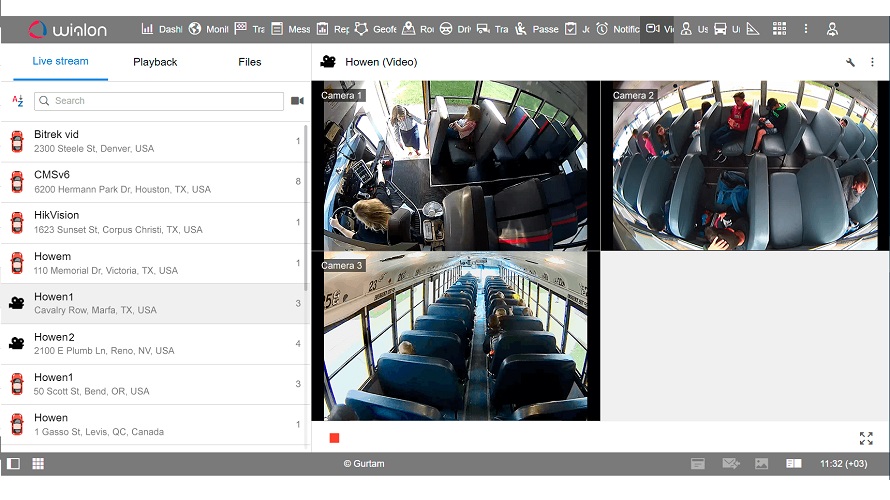The image size is (890, 500).
Task: Stop the live stream with red button
Action: 334,438
